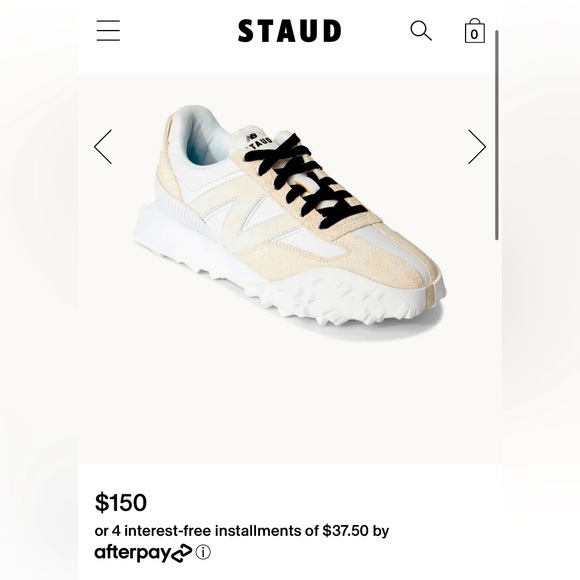Image resolution: width=580 pixels, height=580 pixels.
Task: Open the search magnifier icon
Action: (421, 31)
